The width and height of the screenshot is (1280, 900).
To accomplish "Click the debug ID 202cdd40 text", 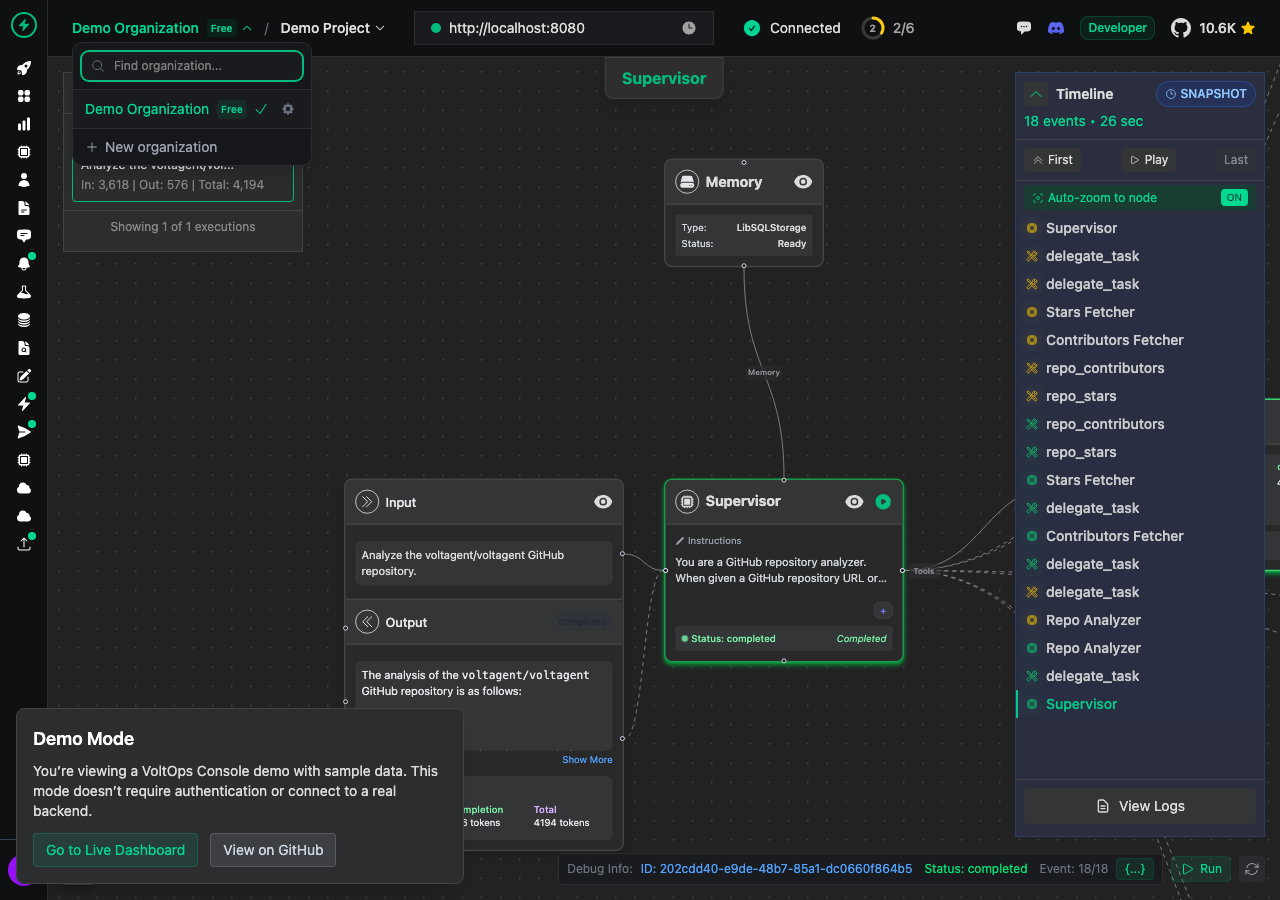I will pos(776,869).
